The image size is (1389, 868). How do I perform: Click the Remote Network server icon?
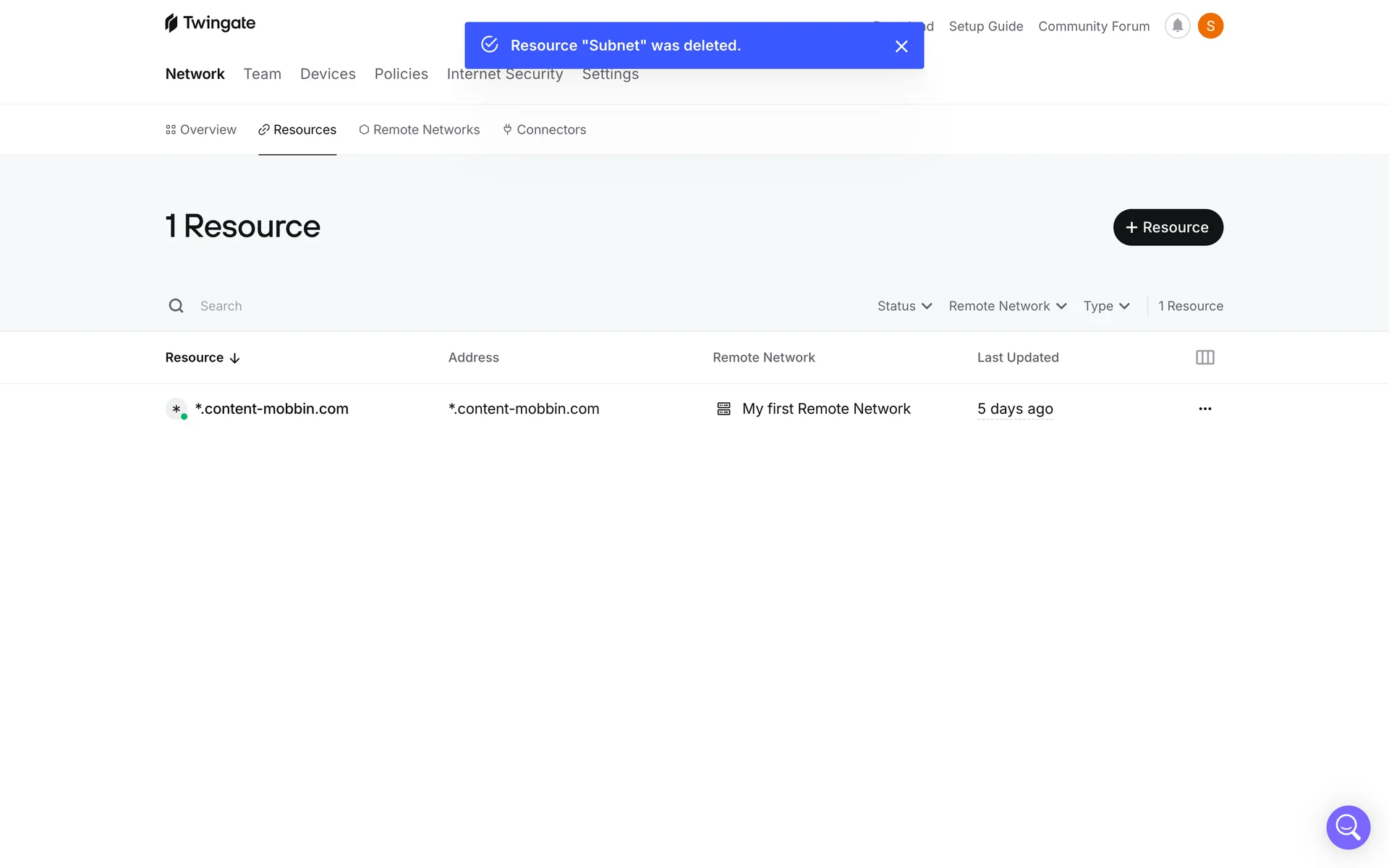(x=723, y=409)
